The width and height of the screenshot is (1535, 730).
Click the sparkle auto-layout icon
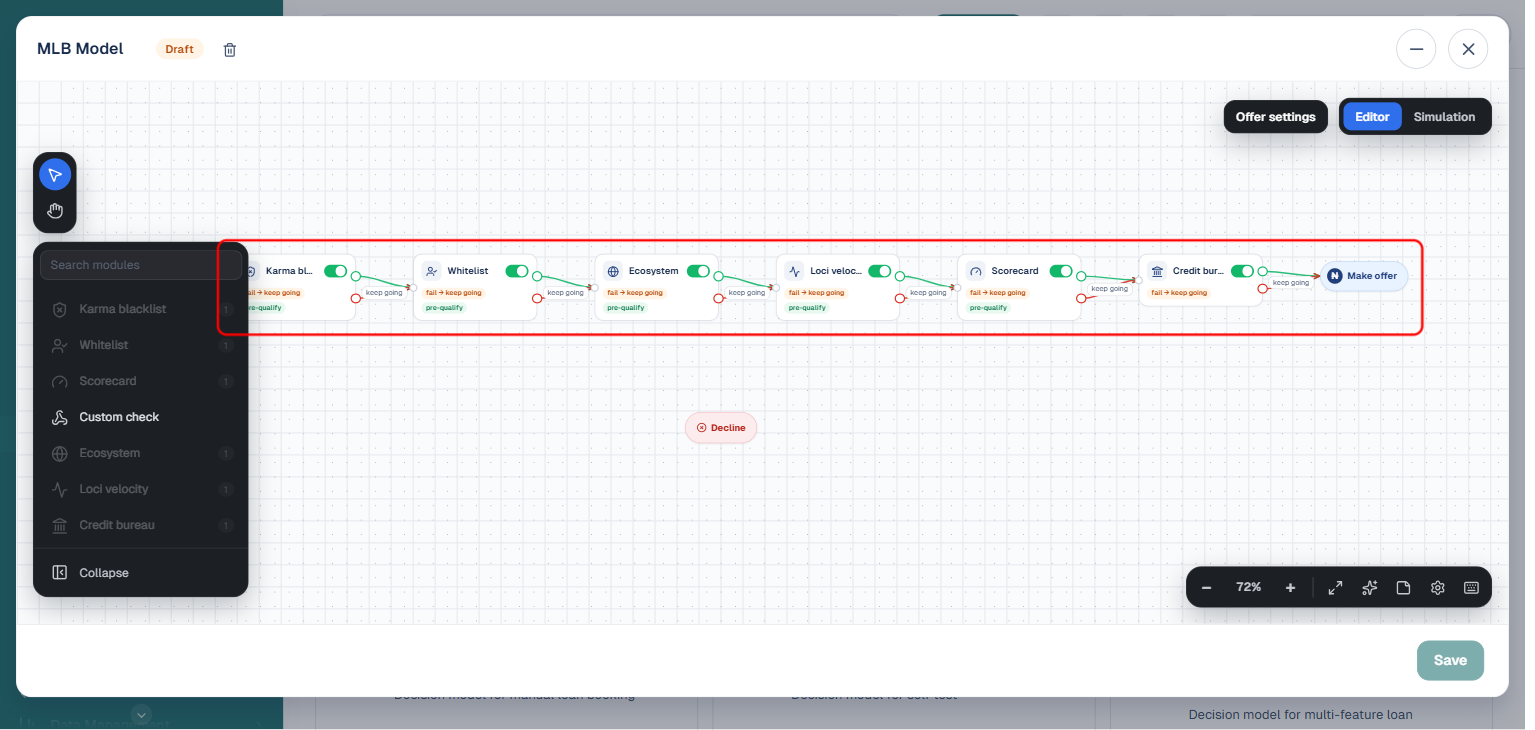[x=1370, y=588]
